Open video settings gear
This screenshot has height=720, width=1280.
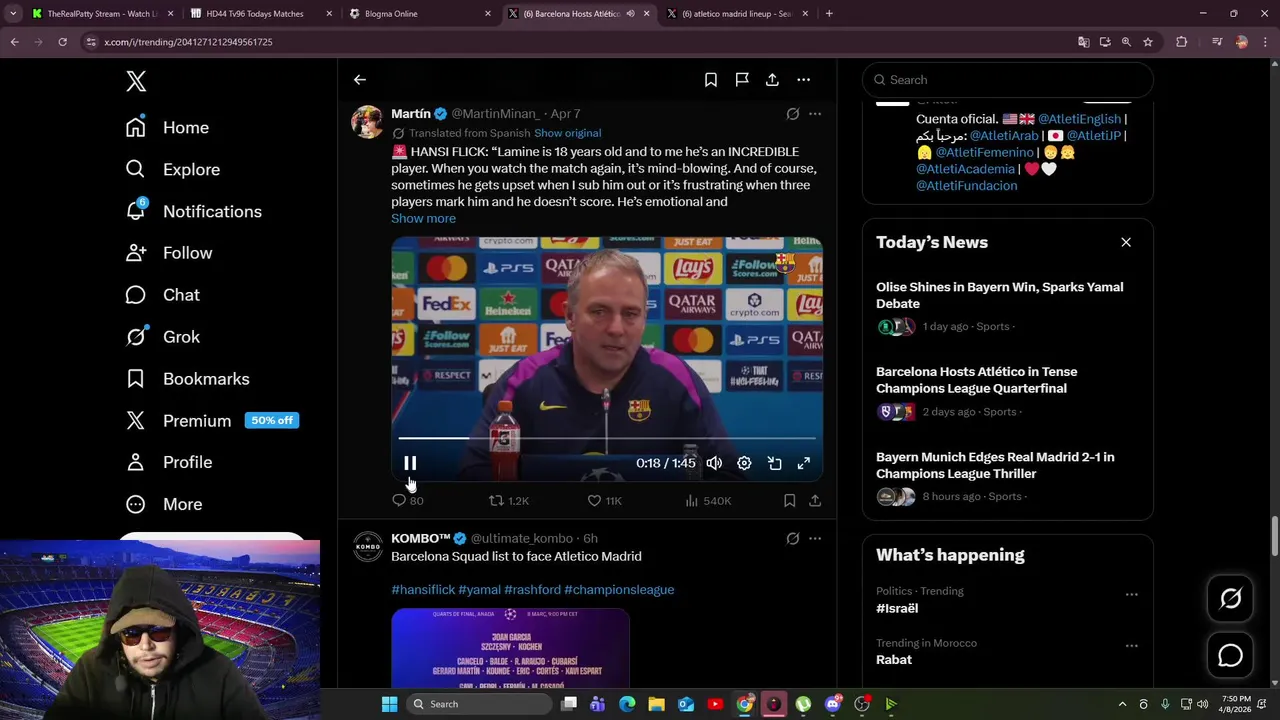pyautogui.click(x=744, y=463)
